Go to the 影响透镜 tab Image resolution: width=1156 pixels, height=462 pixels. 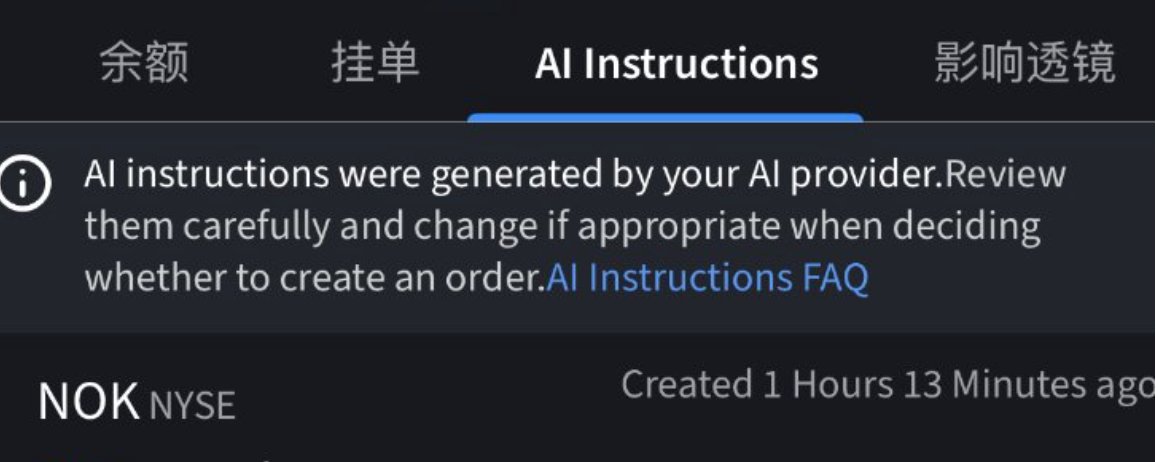(1025, 63)
